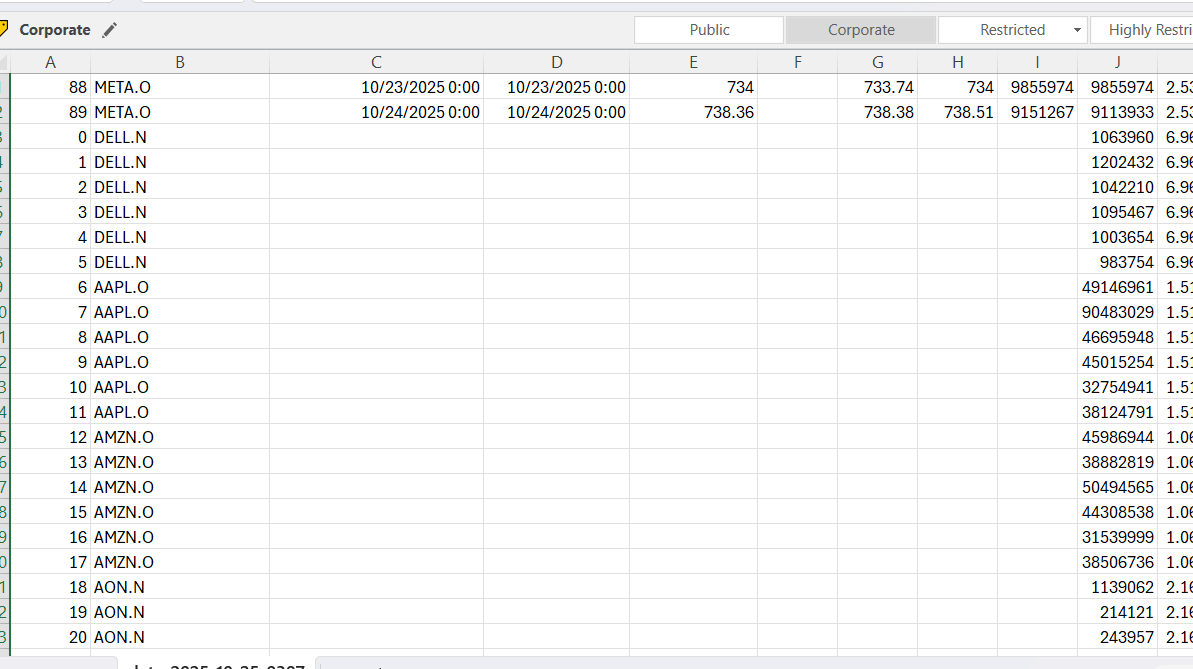The image size is (1193, 669).
Task: Click cell with value 38506736
Action: point(1117,562)
